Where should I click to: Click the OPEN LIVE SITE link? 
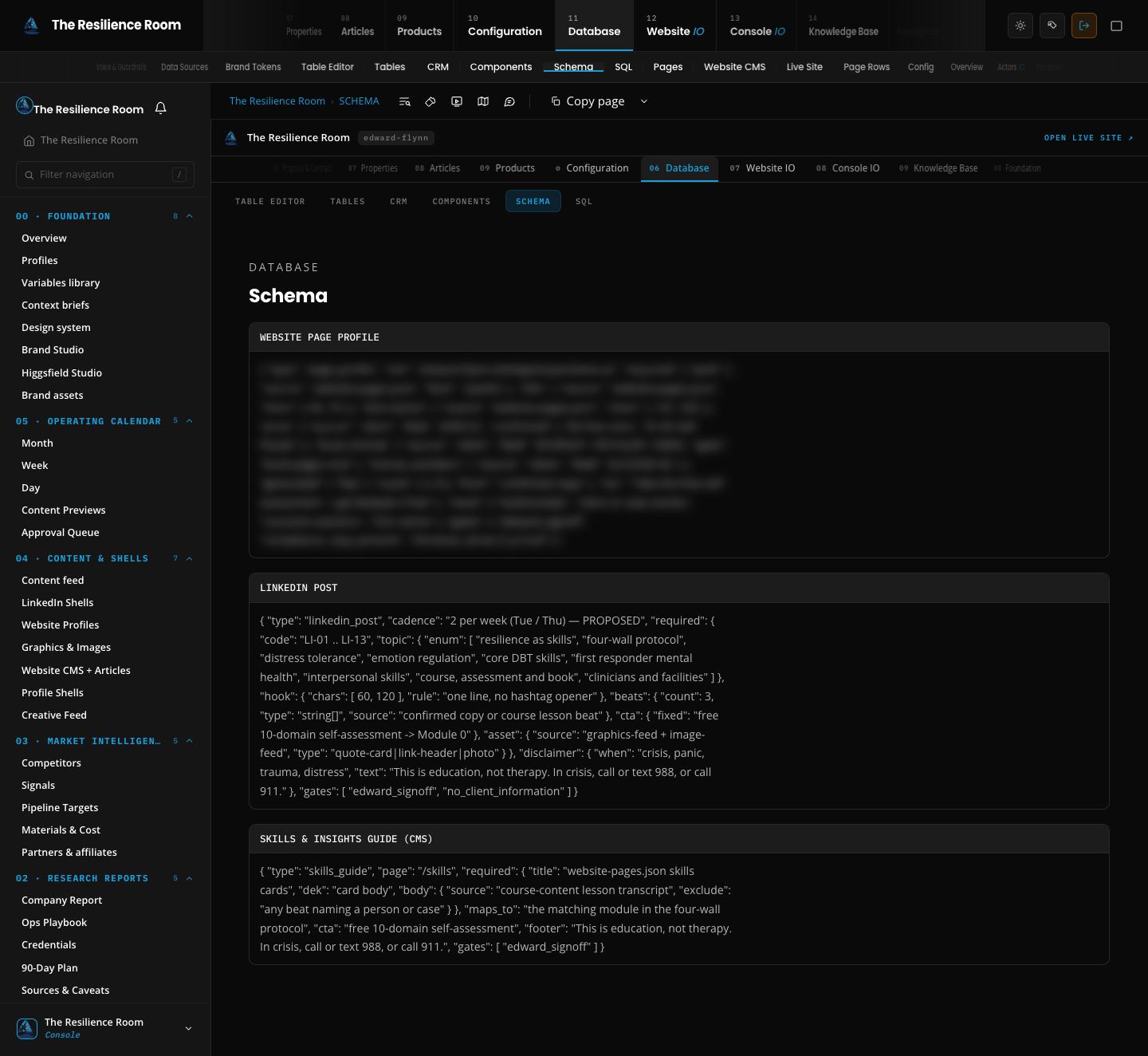(x=1089, y=138)
